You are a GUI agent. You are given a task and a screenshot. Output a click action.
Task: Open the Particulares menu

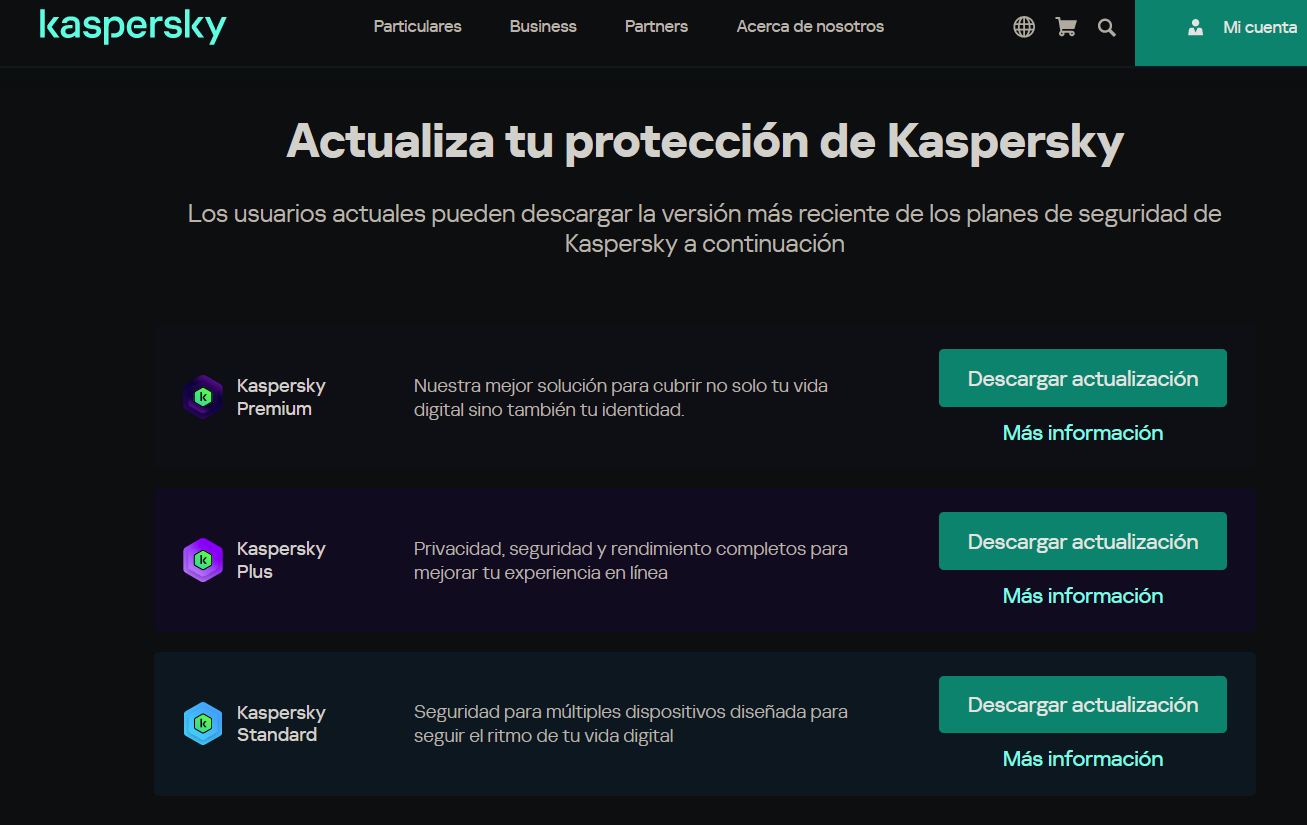418,27
